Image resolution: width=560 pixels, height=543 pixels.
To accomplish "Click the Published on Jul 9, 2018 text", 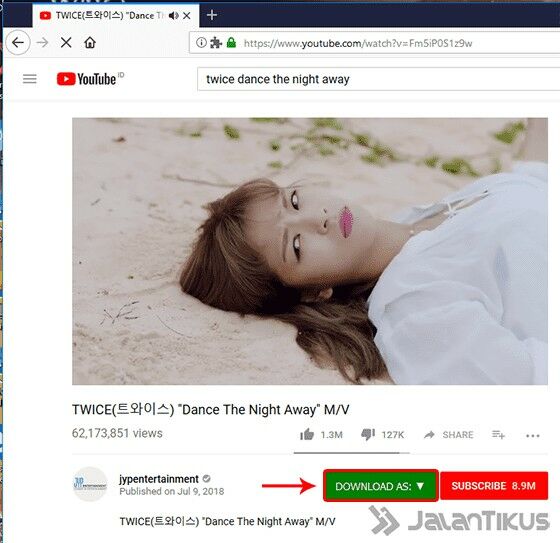I will [x=172, y=492].
